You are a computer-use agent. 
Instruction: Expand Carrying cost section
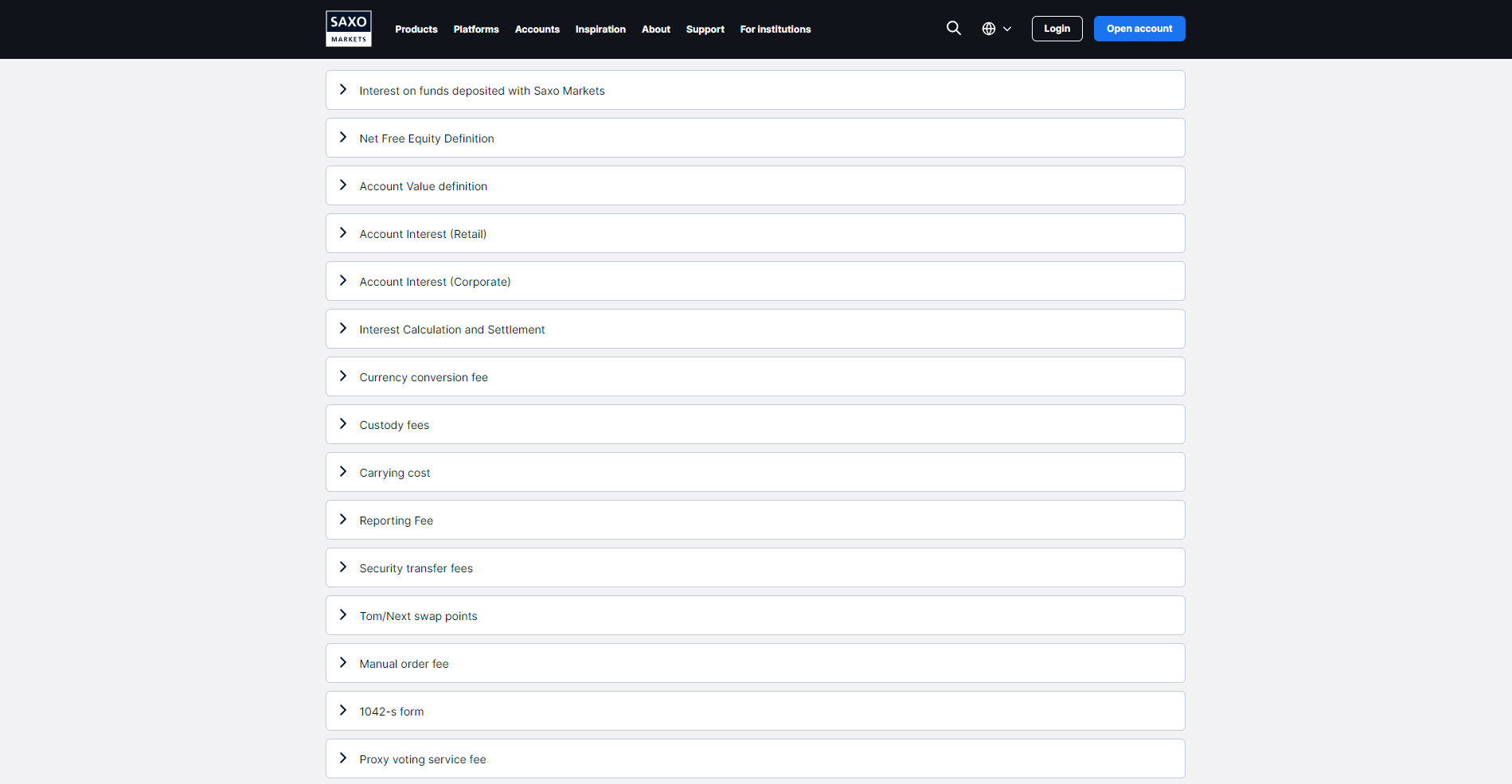pyautogui.click(x=755, y=472)
